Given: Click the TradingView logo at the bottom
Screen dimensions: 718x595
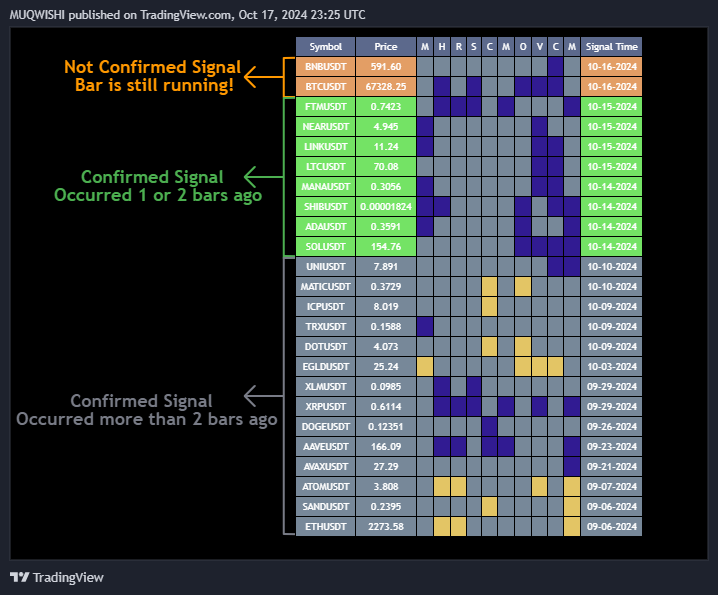Looking at the screenshot, I should coord(57,577).
